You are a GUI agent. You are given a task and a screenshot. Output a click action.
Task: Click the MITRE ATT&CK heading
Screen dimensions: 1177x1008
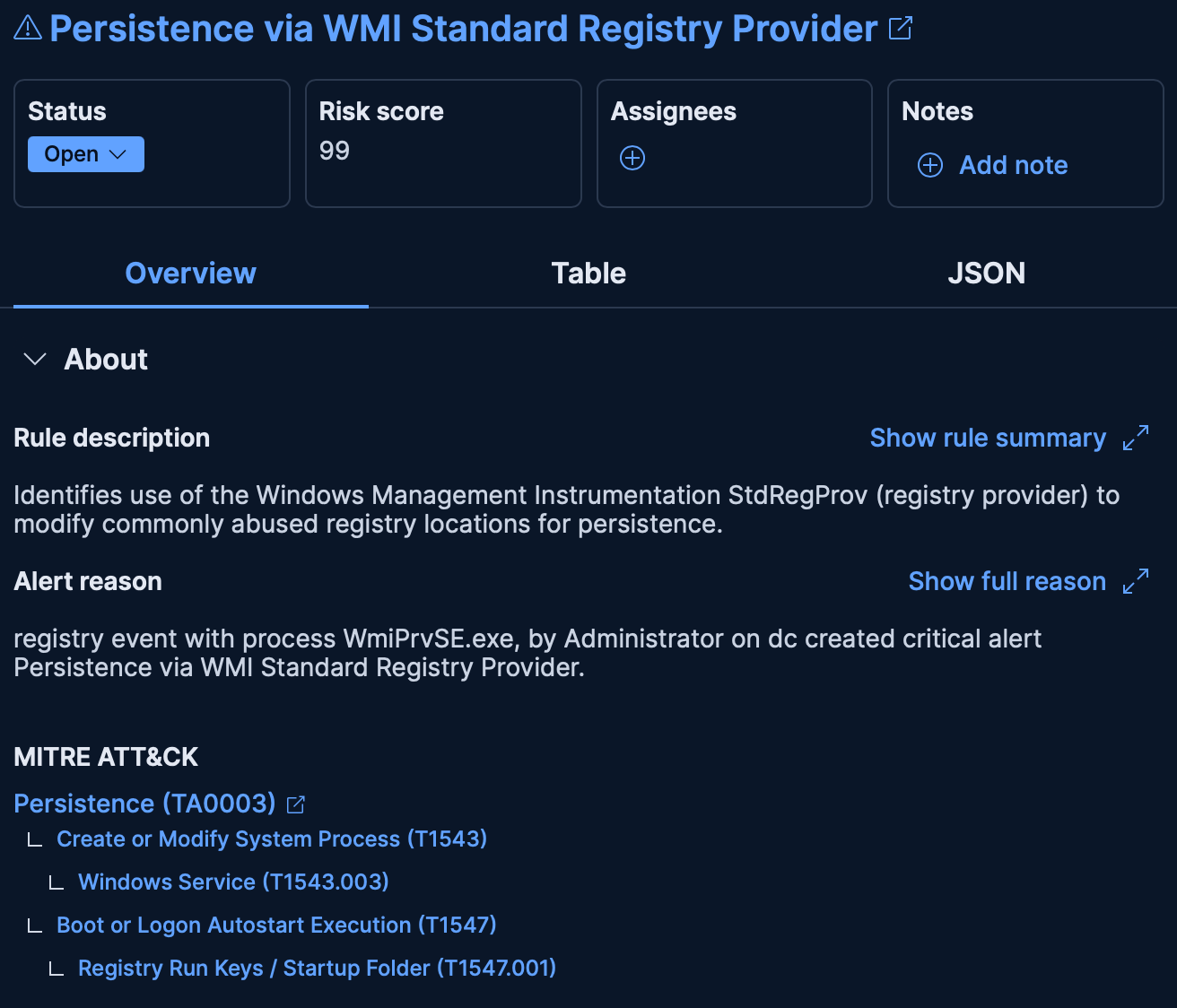point(106,757)
